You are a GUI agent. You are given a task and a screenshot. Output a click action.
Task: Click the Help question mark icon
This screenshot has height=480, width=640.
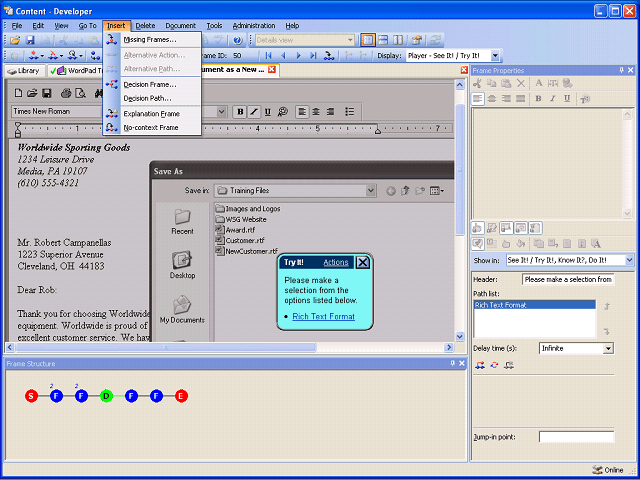coord(238,40)
